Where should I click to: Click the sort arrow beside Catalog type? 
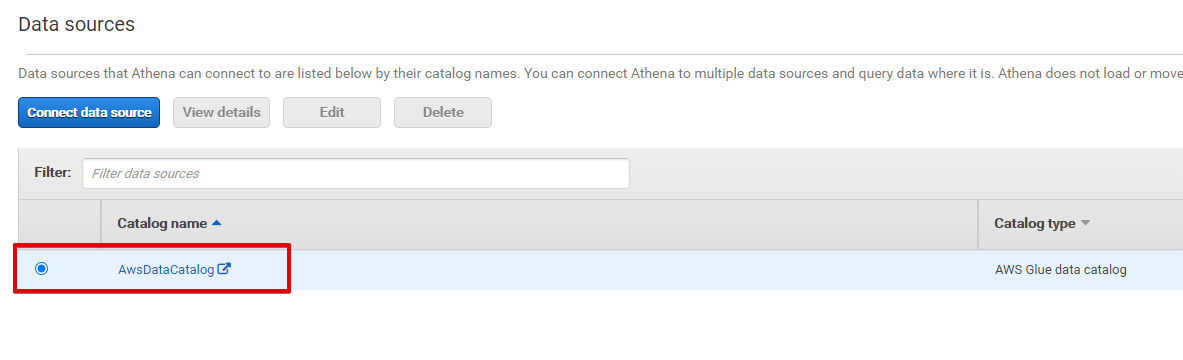(1086, 223)
